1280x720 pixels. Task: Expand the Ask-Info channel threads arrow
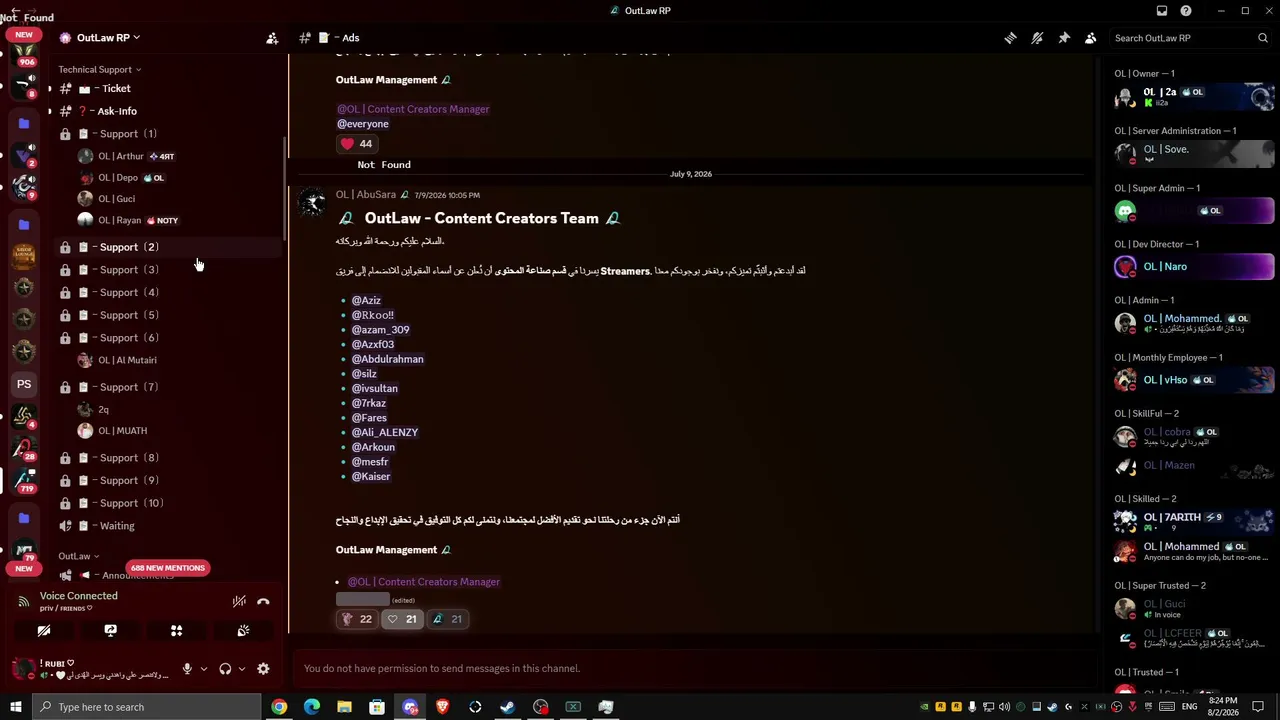[50, 111]
